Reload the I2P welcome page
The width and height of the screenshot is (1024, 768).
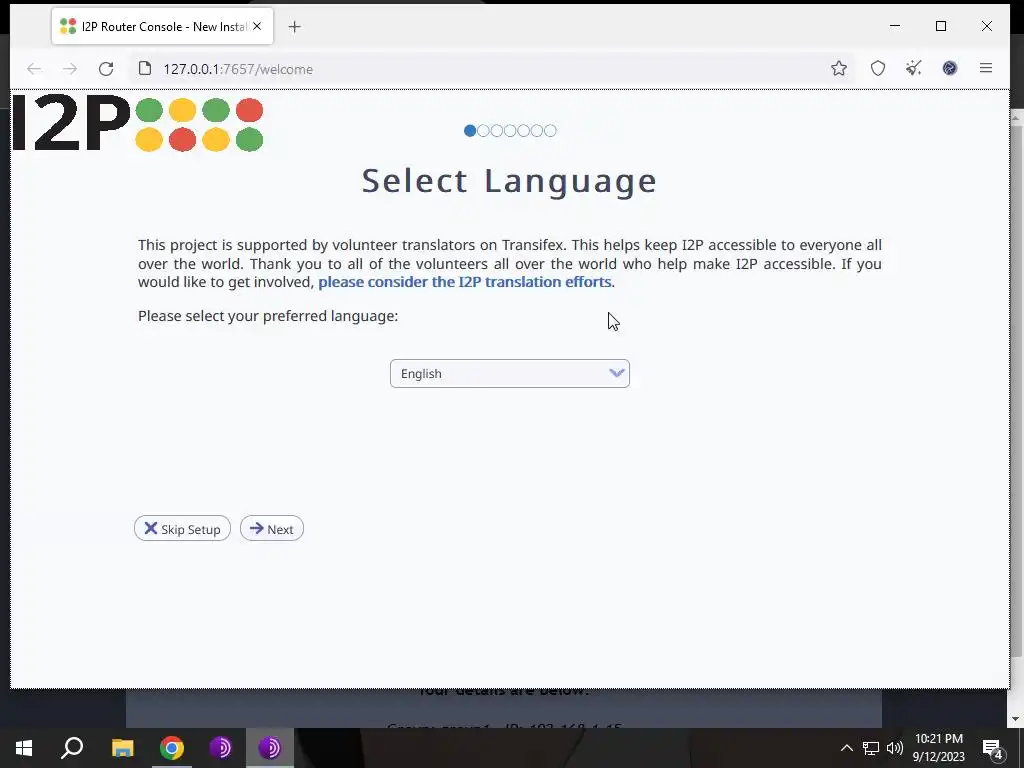(x=106, y=69)
